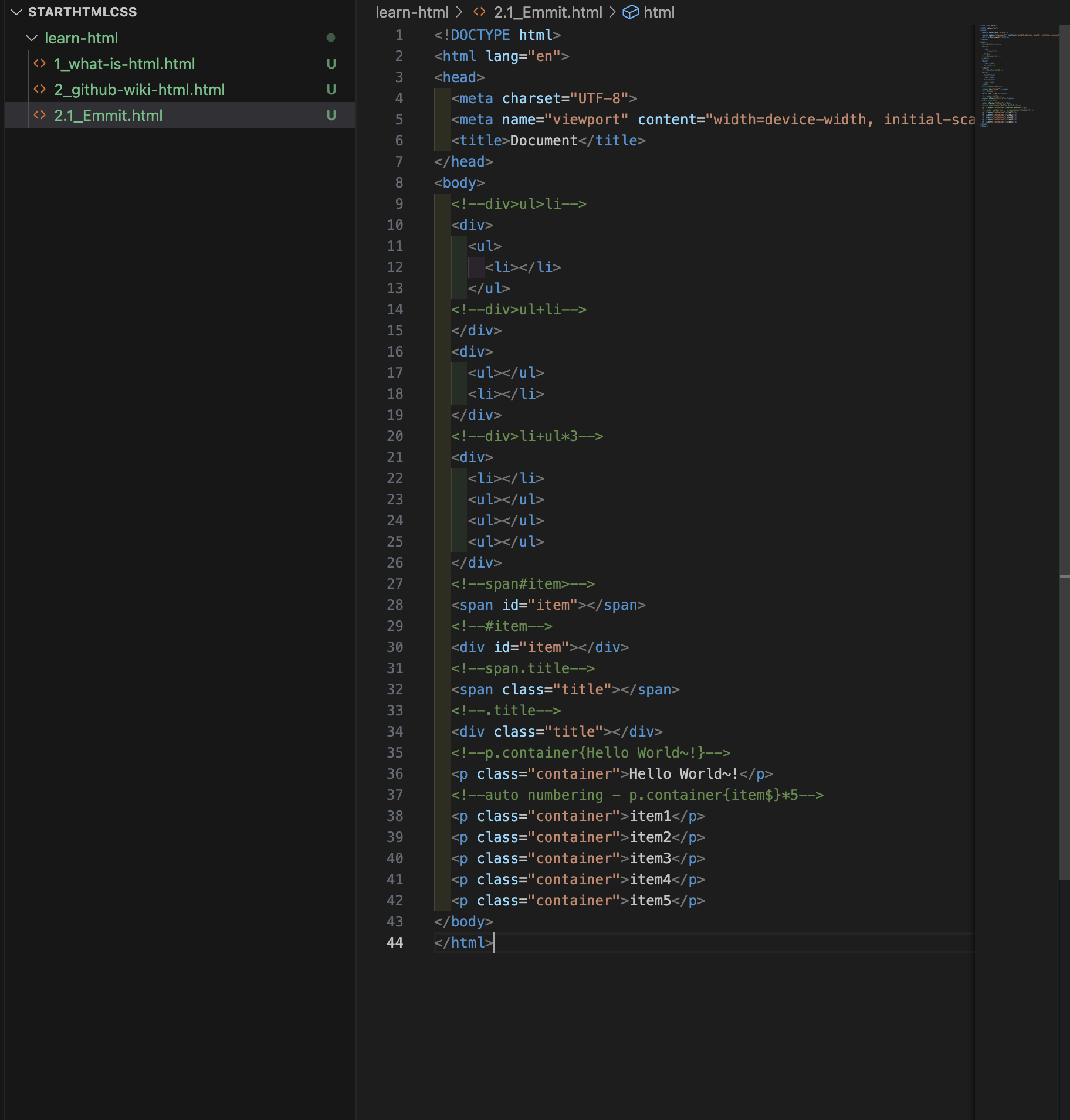1070x1120 pixels.
Task: Click the file icon beside 2_github-wiki-html.html
Action: (x=40, y=89)
